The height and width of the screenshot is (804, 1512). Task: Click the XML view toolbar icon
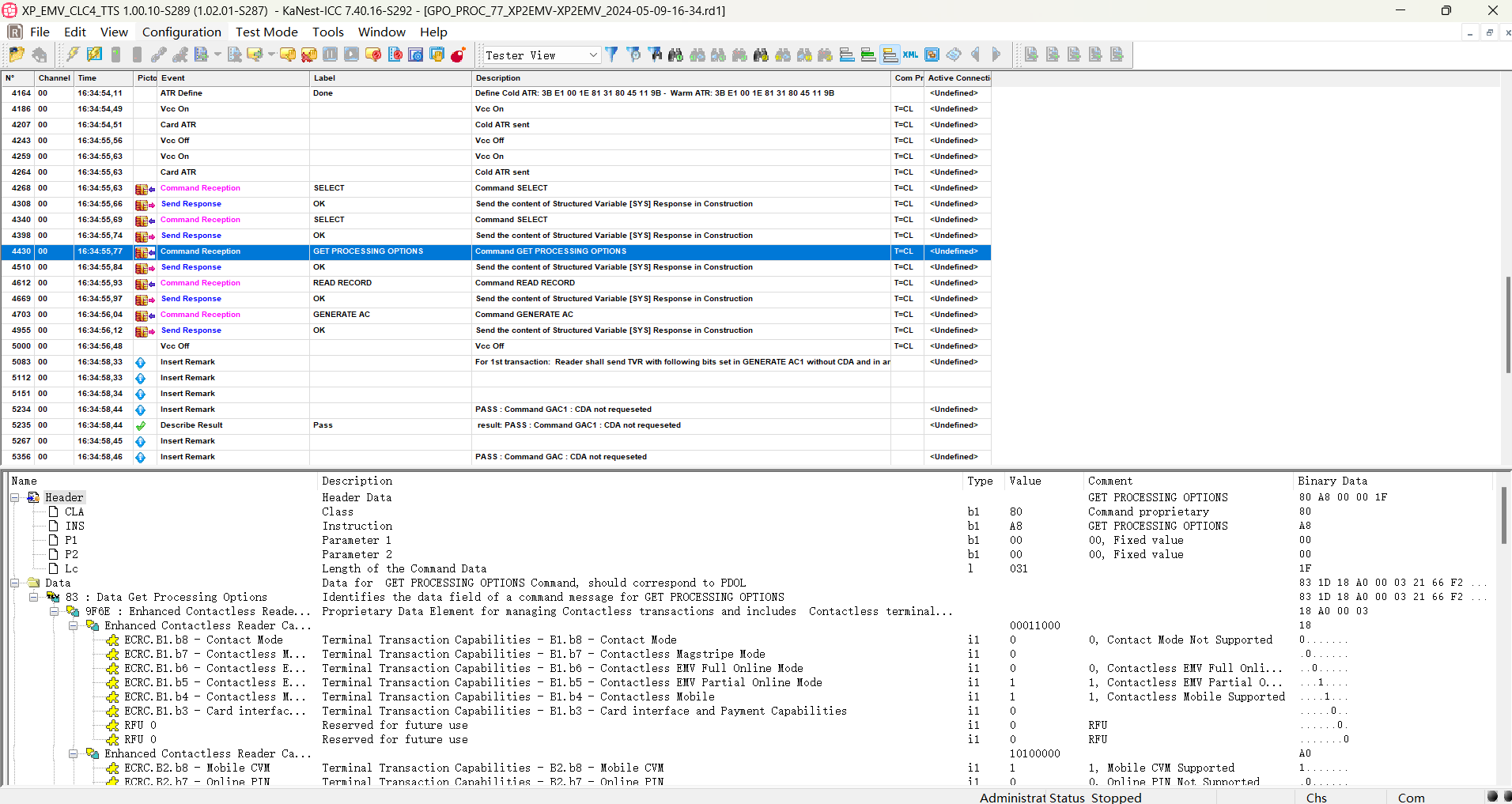911,55
